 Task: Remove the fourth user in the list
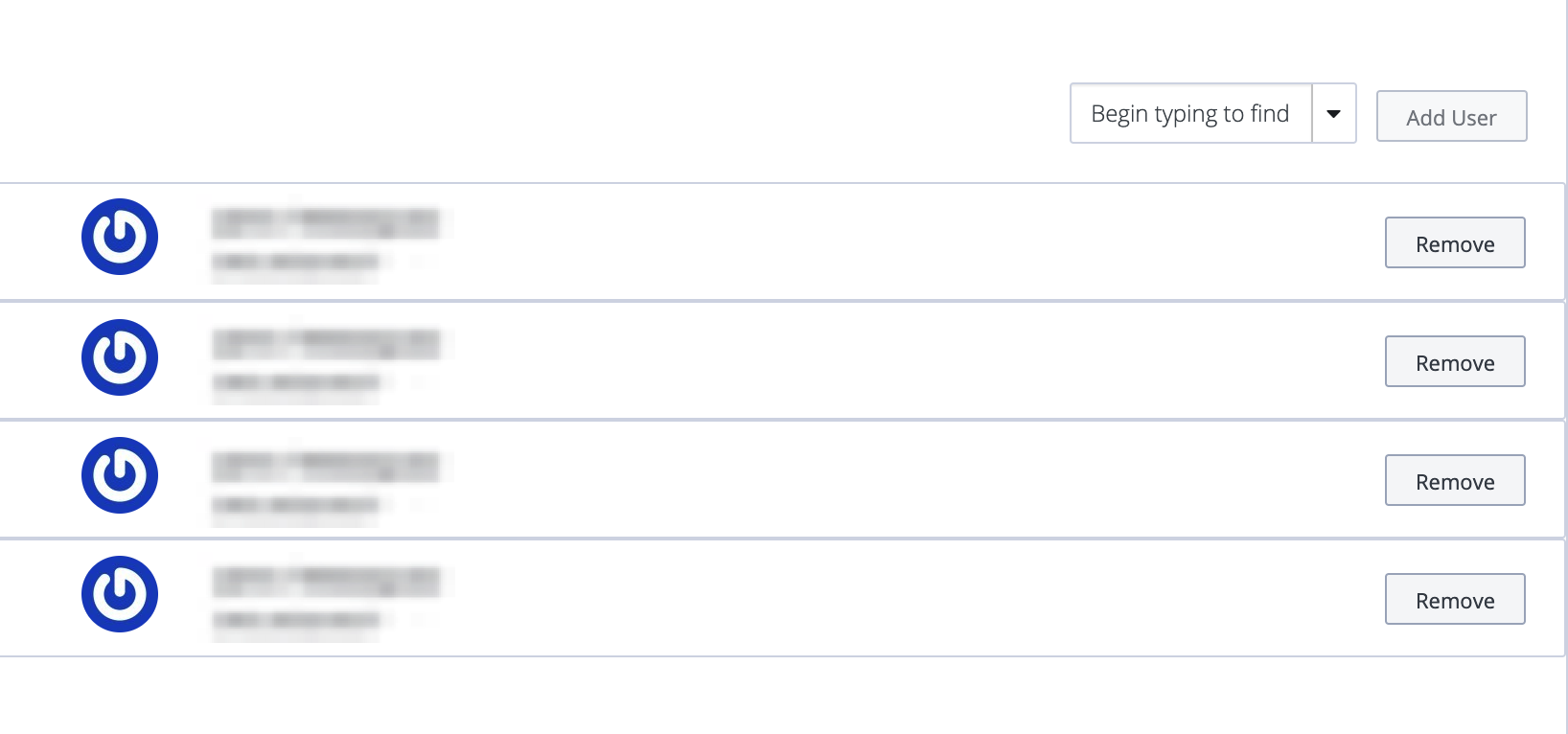(1455, 599)
